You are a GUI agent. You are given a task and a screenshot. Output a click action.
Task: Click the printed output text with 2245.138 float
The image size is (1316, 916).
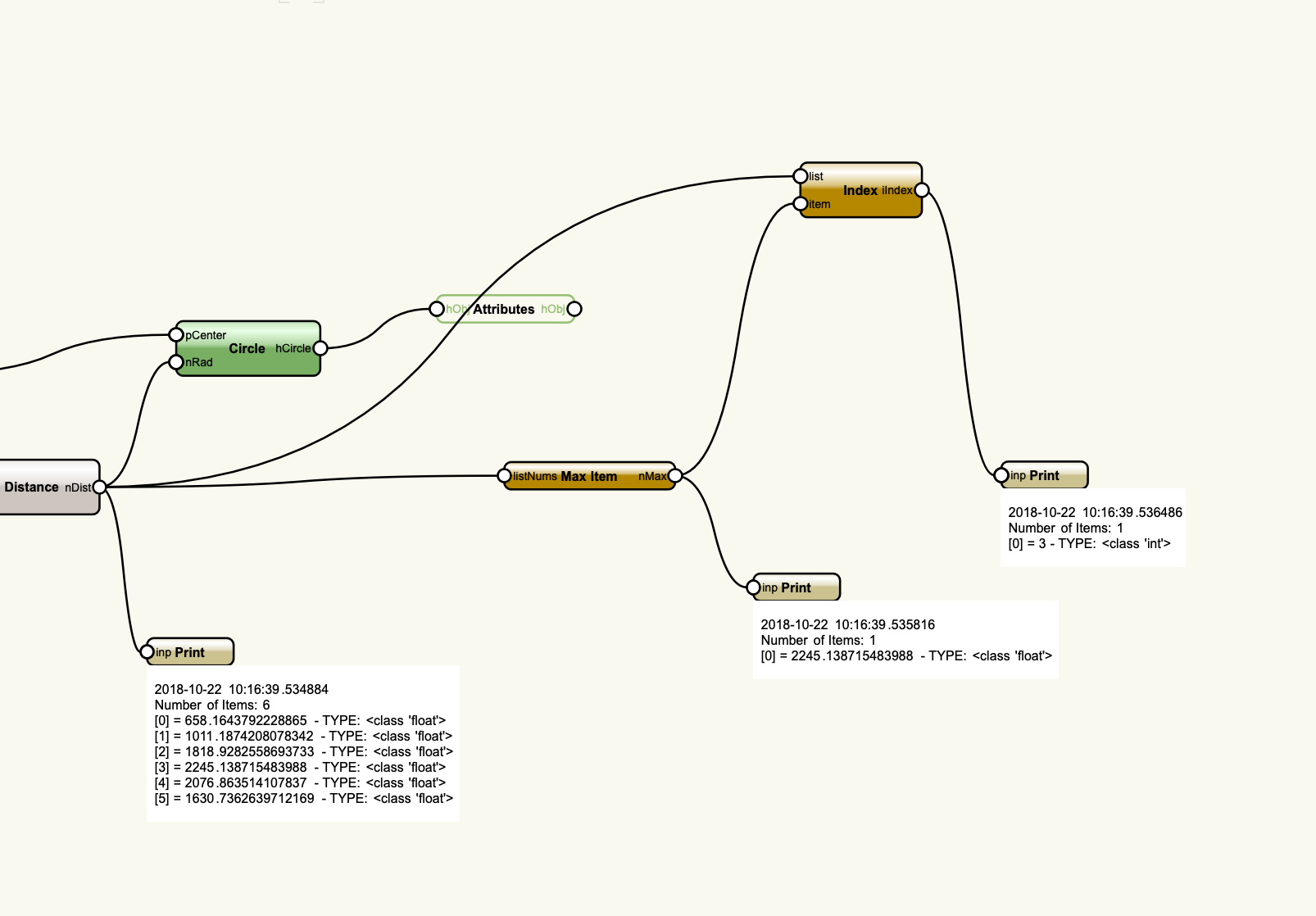(905, 640)
